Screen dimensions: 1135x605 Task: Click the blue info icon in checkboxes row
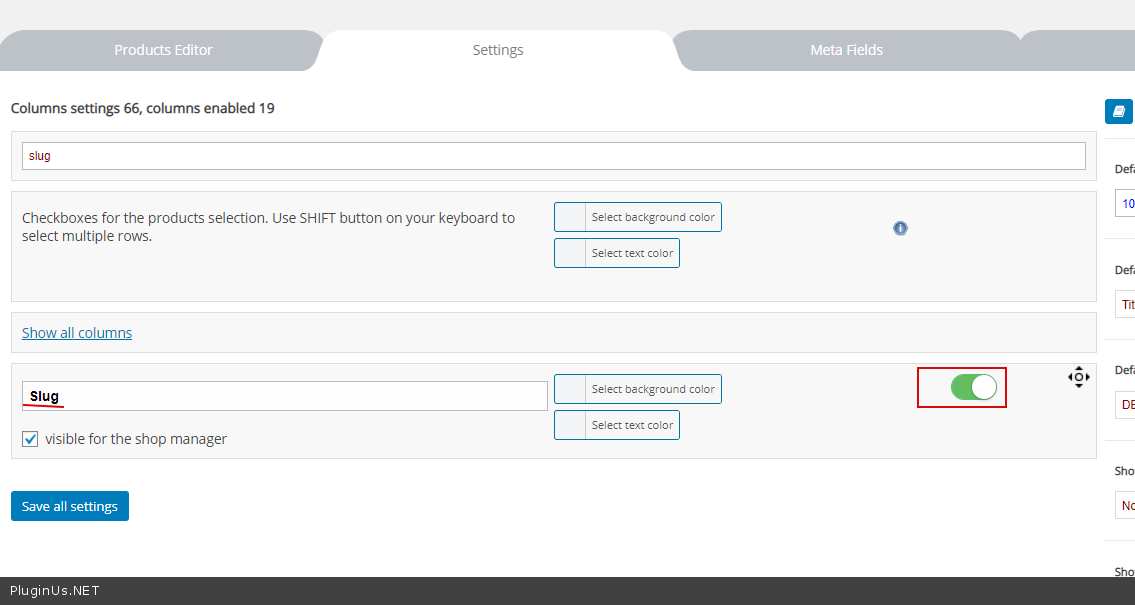[x=900, y=228]
